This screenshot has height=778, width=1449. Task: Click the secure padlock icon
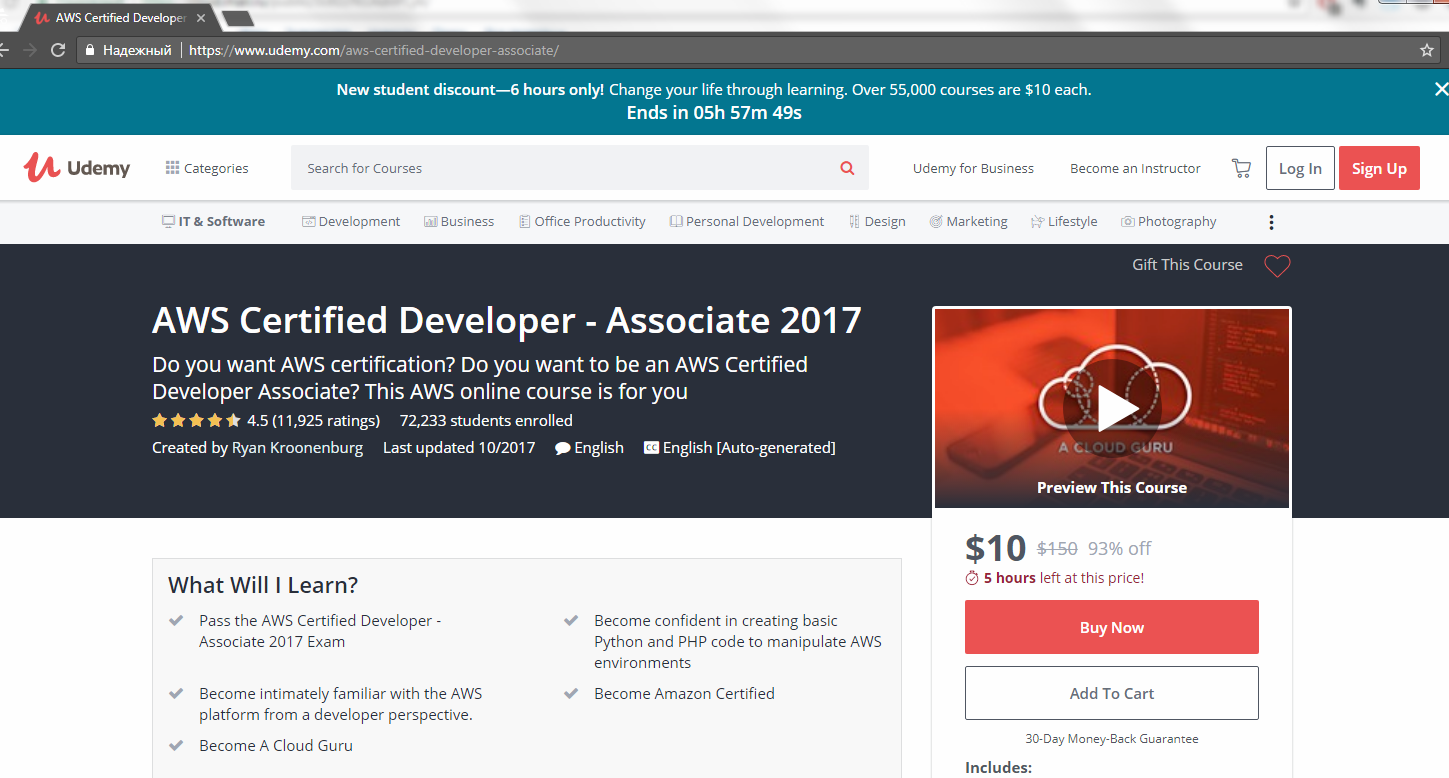point(90,50)
